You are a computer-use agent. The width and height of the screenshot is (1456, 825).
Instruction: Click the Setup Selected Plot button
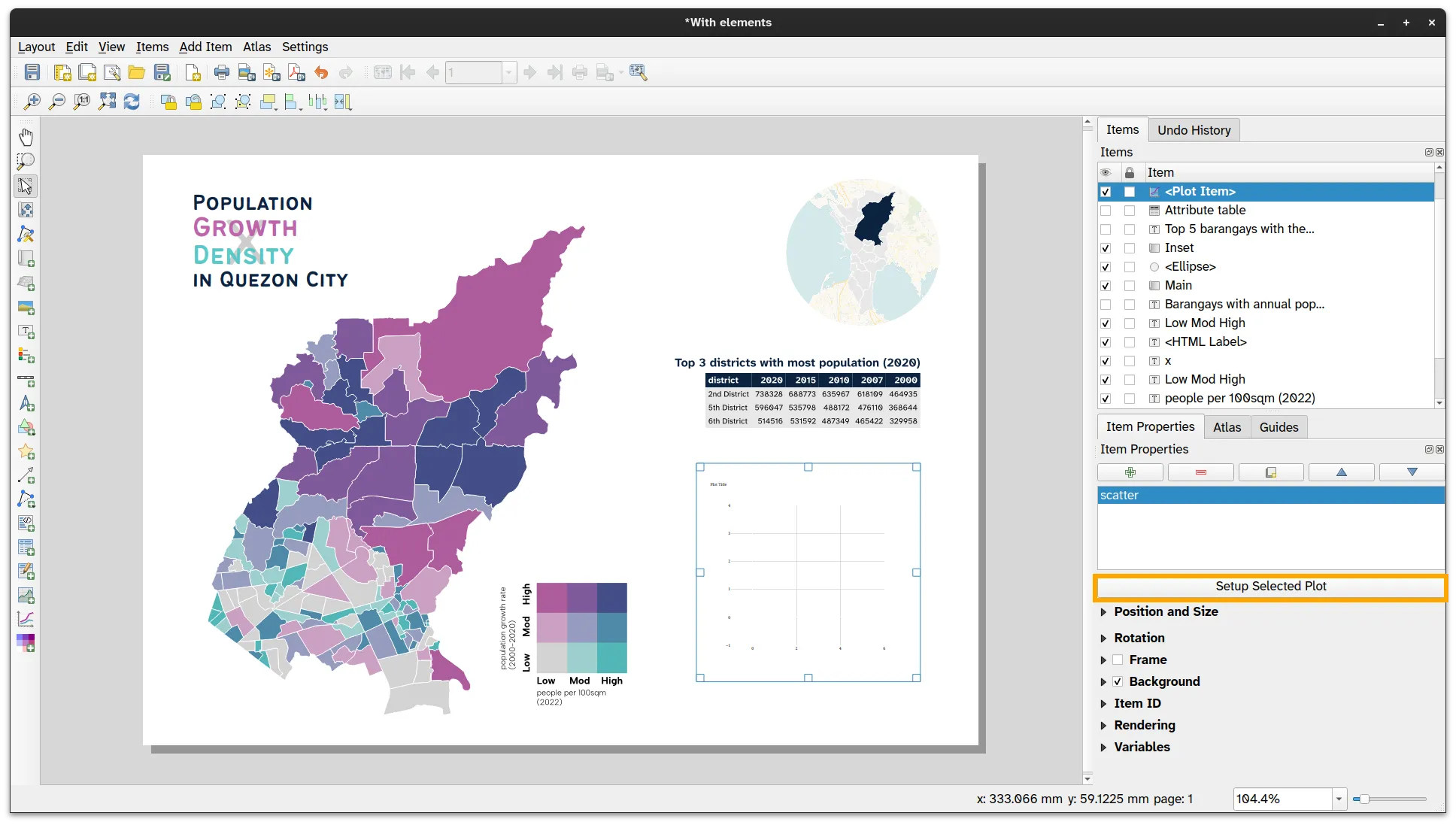click(1270, 586)
